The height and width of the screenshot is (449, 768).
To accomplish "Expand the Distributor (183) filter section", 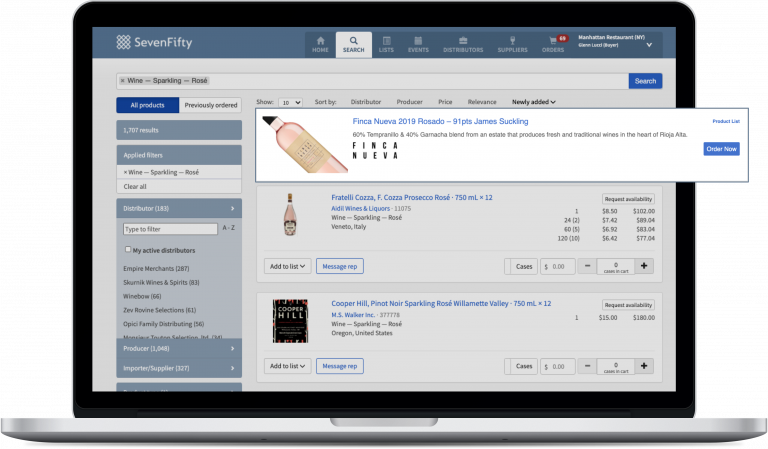I will pyautogui.click(x=179, y=208).
